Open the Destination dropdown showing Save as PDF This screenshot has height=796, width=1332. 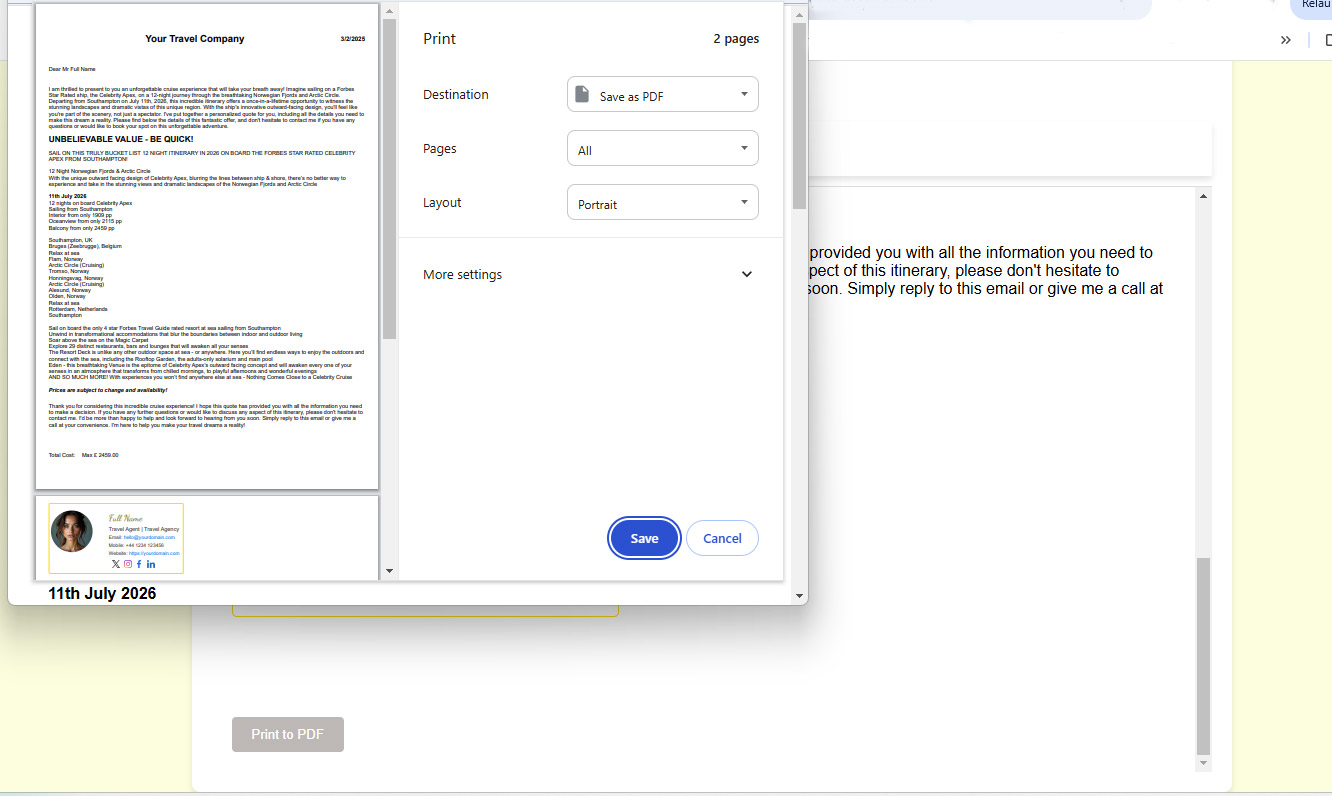pyautogui.click(x=663, y=94)
